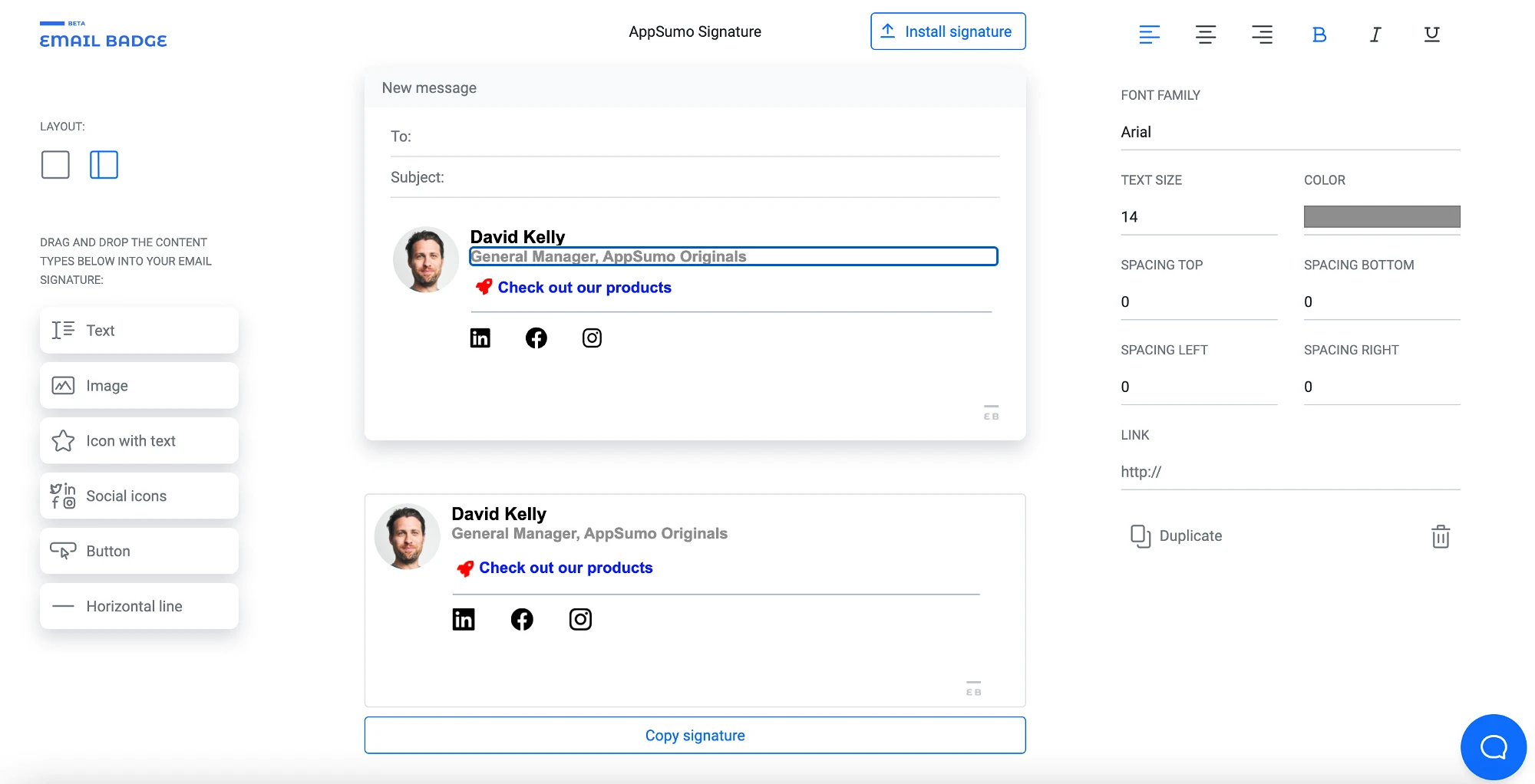Screen dimensions: 1535x784
Task: Click the Social icons block
Action: click(139, 496)
